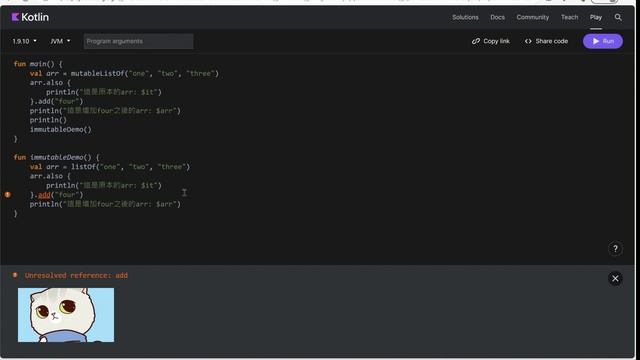Open the Solutions menu
This screenshot has height=360, width=640.
click(465, 17)
